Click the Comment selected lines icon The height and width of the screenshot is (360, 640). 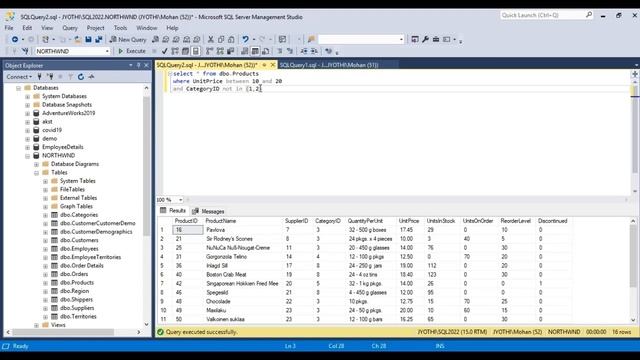tap(280, 51)
